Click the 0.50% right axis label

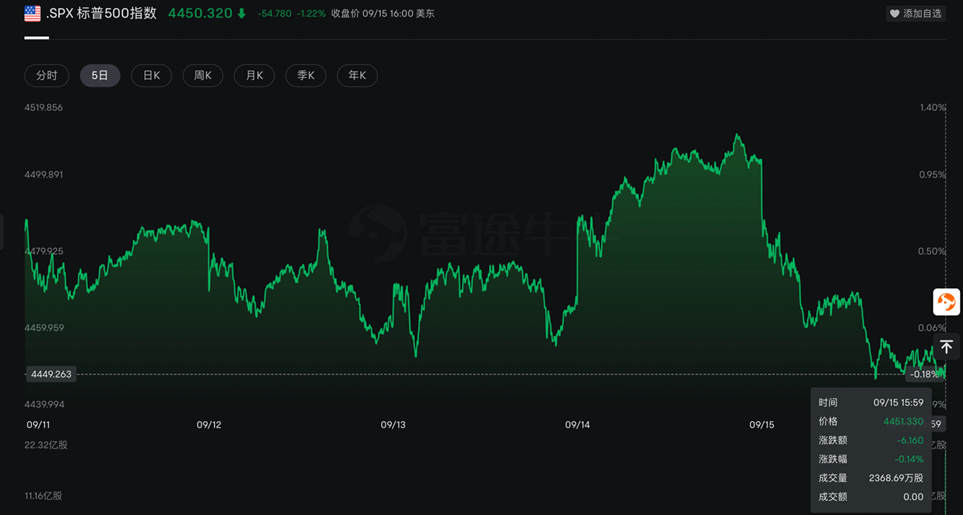pyautogui.click(x=932, y=251)
